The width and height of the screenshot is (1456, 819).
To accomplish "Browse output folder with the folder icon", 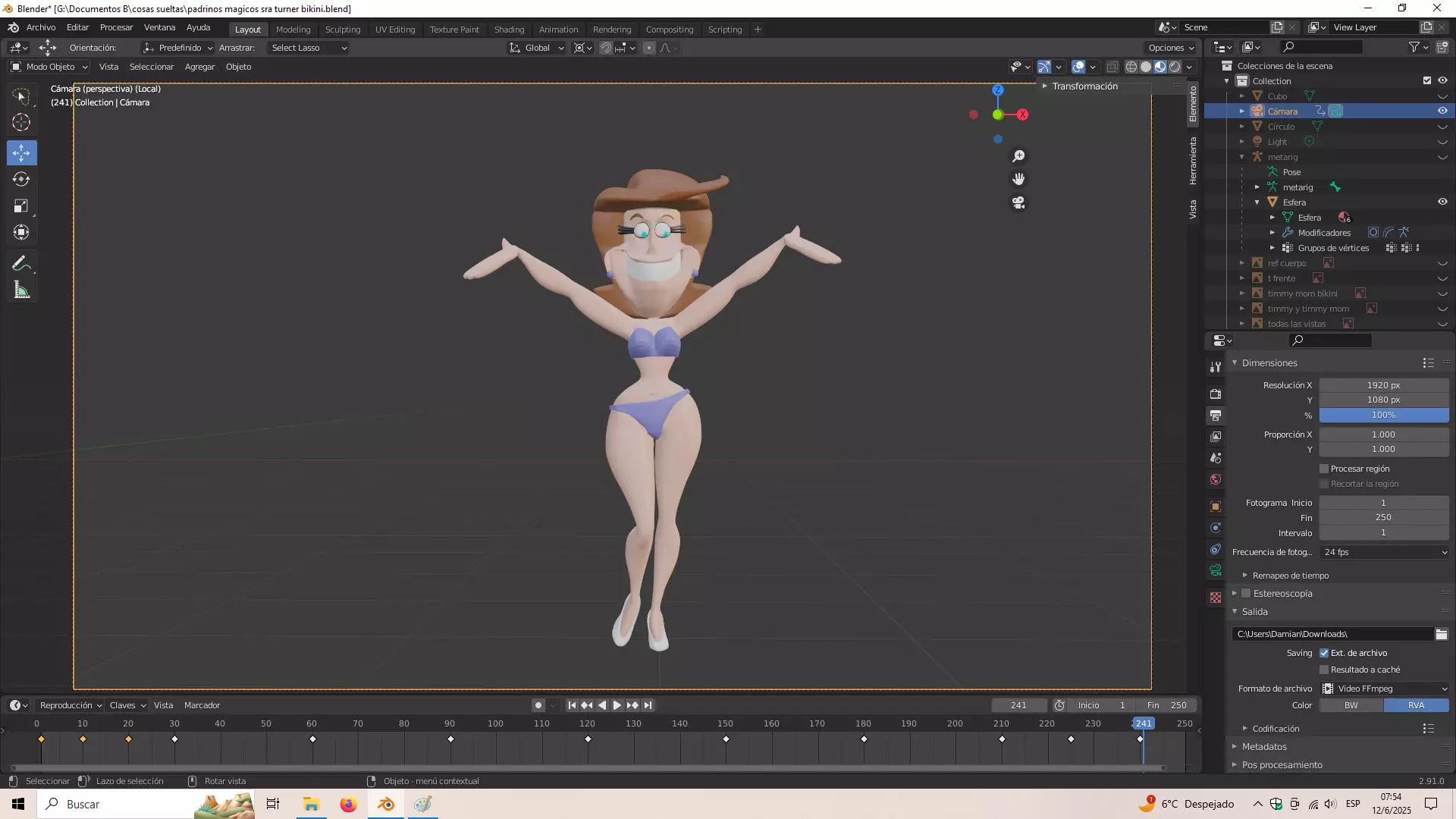I will pyautogui.click(x=1442, y=634).
